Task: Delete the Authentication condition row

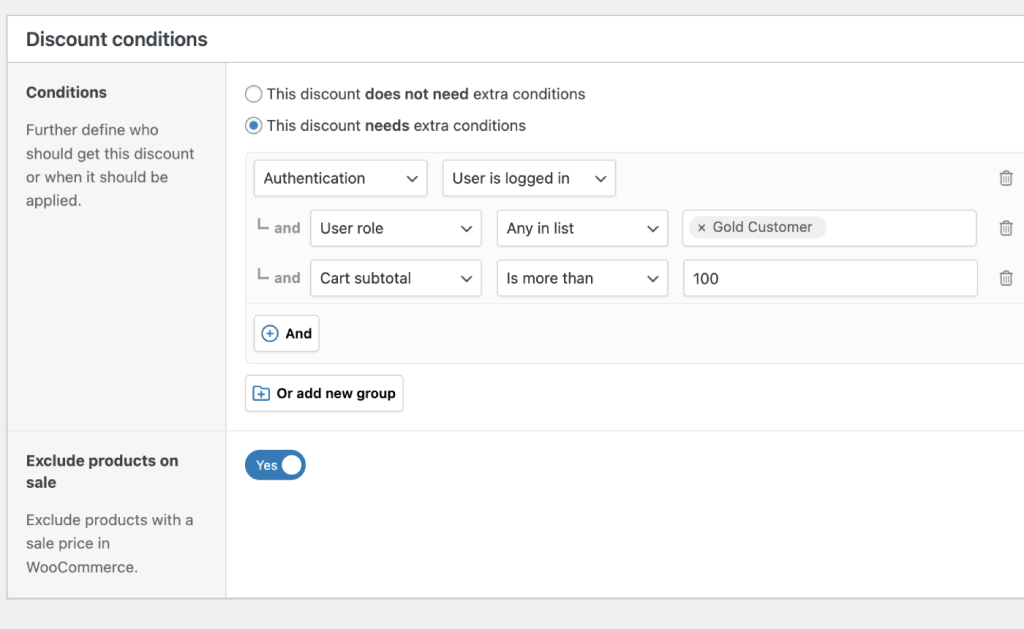Action: click(1006, 177)
